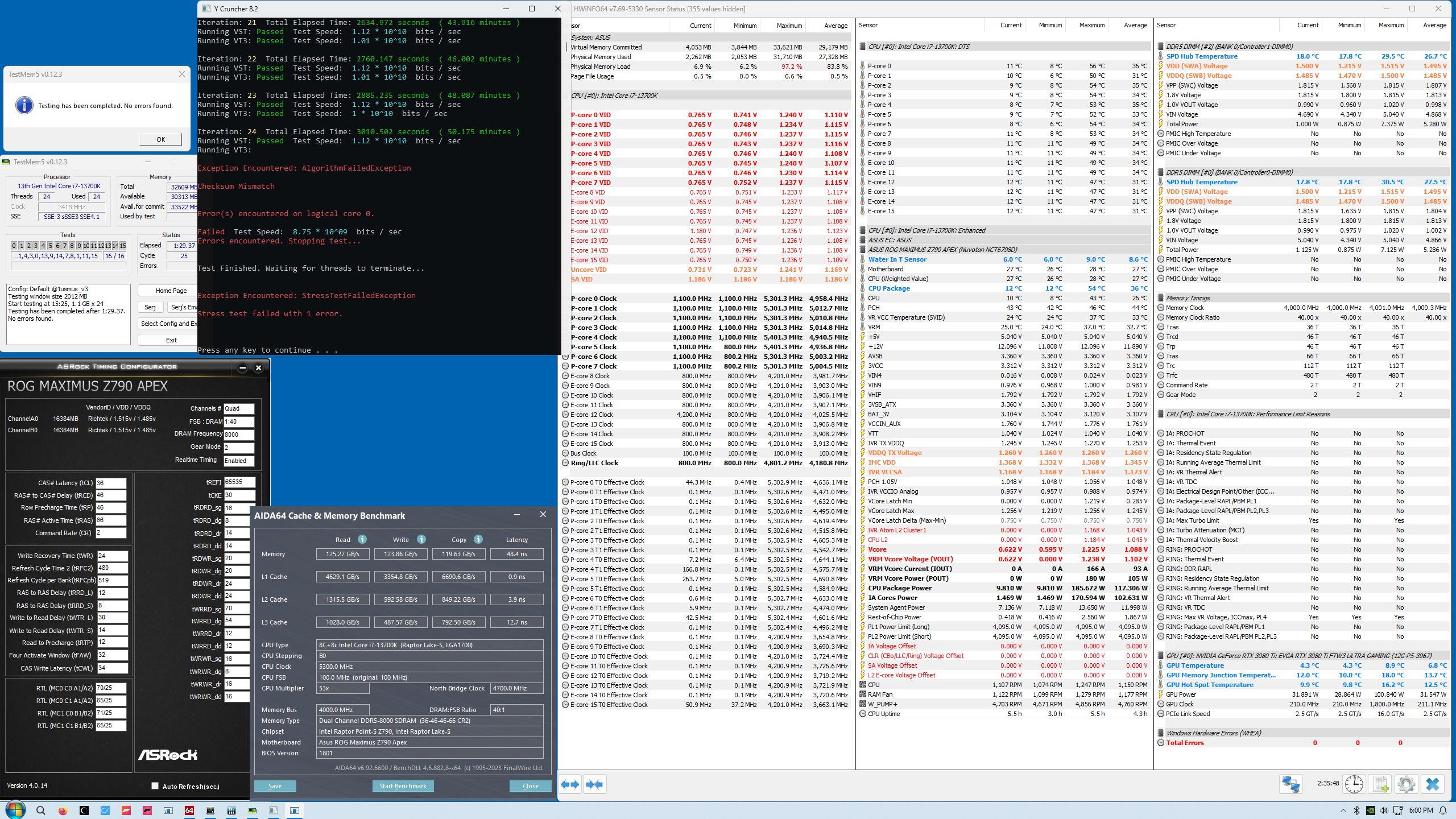Click Close button in AIDA64 benchmark
This screenshot has height=819, width=1456.
tap(530, 786)
